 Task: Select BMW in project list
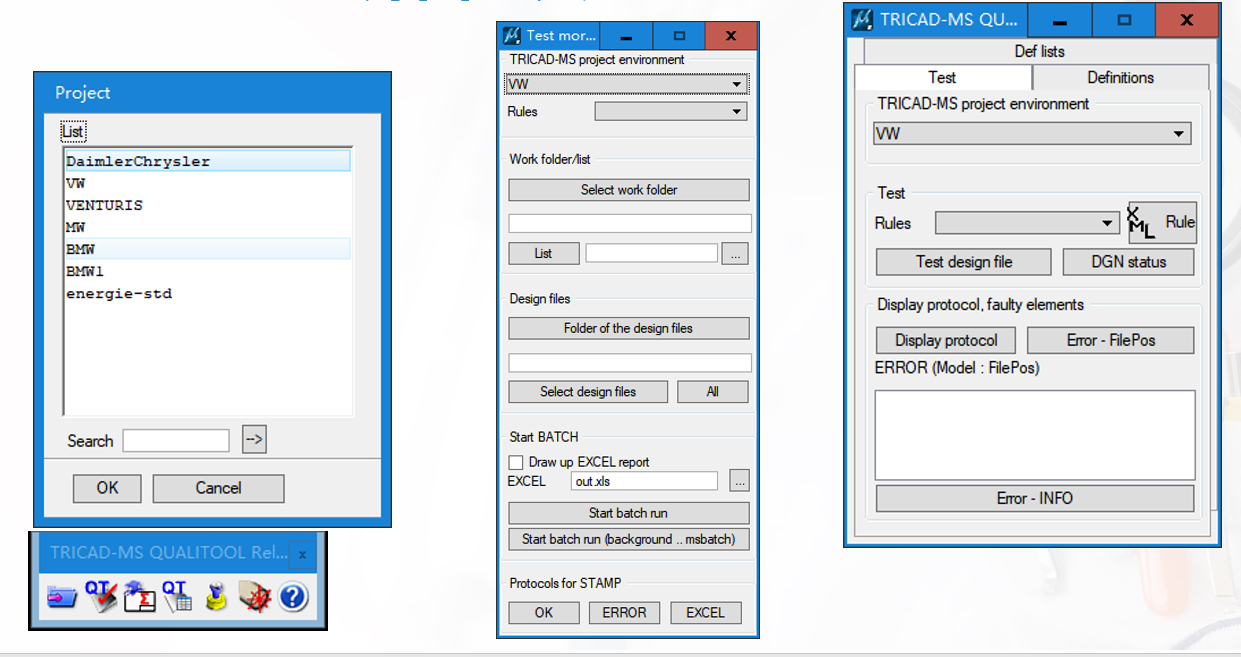(207, 249)
